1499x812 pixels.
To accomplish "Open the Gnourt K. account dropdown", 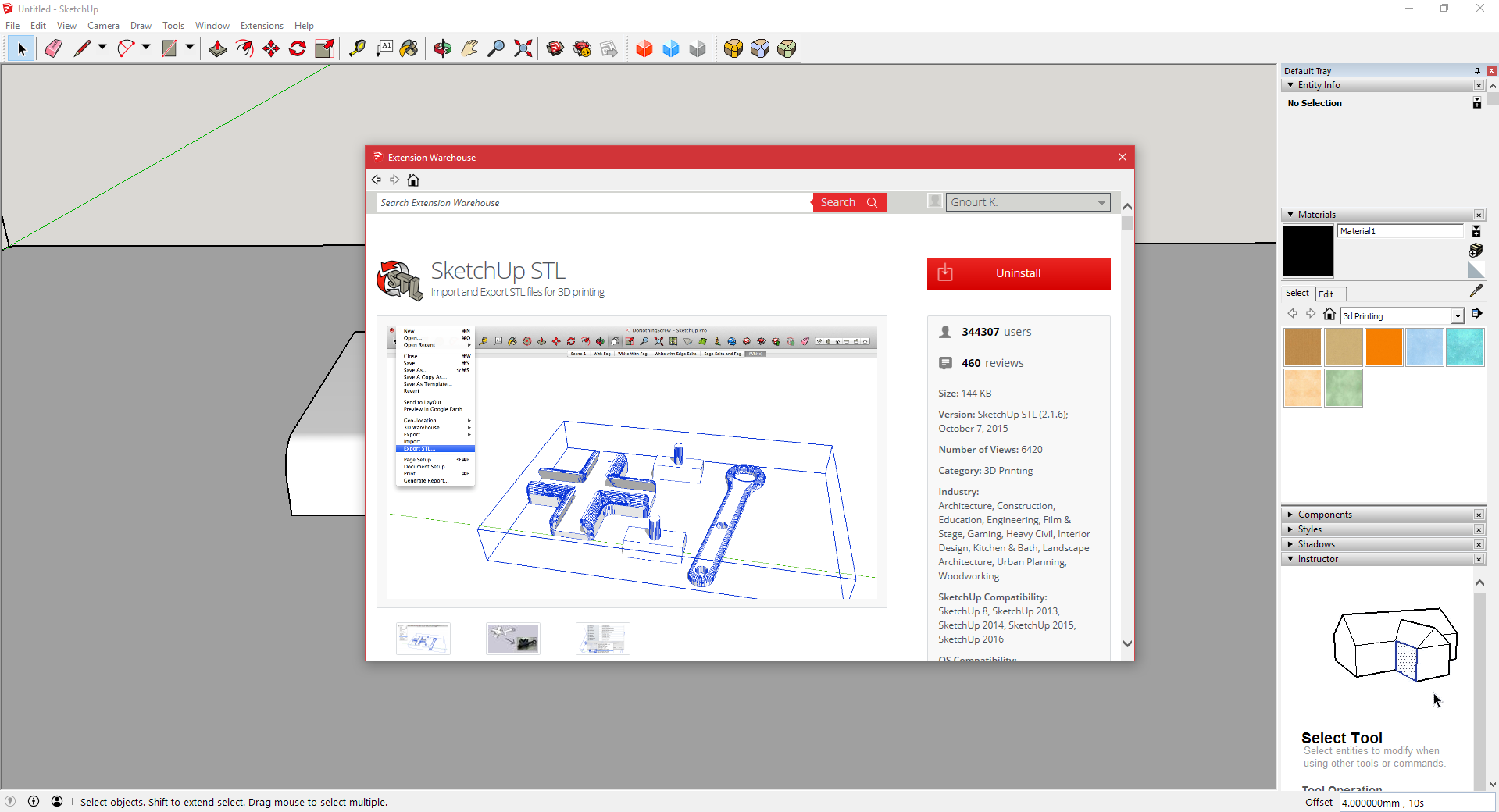I will pyautogui.click(x=1028, y=202).
